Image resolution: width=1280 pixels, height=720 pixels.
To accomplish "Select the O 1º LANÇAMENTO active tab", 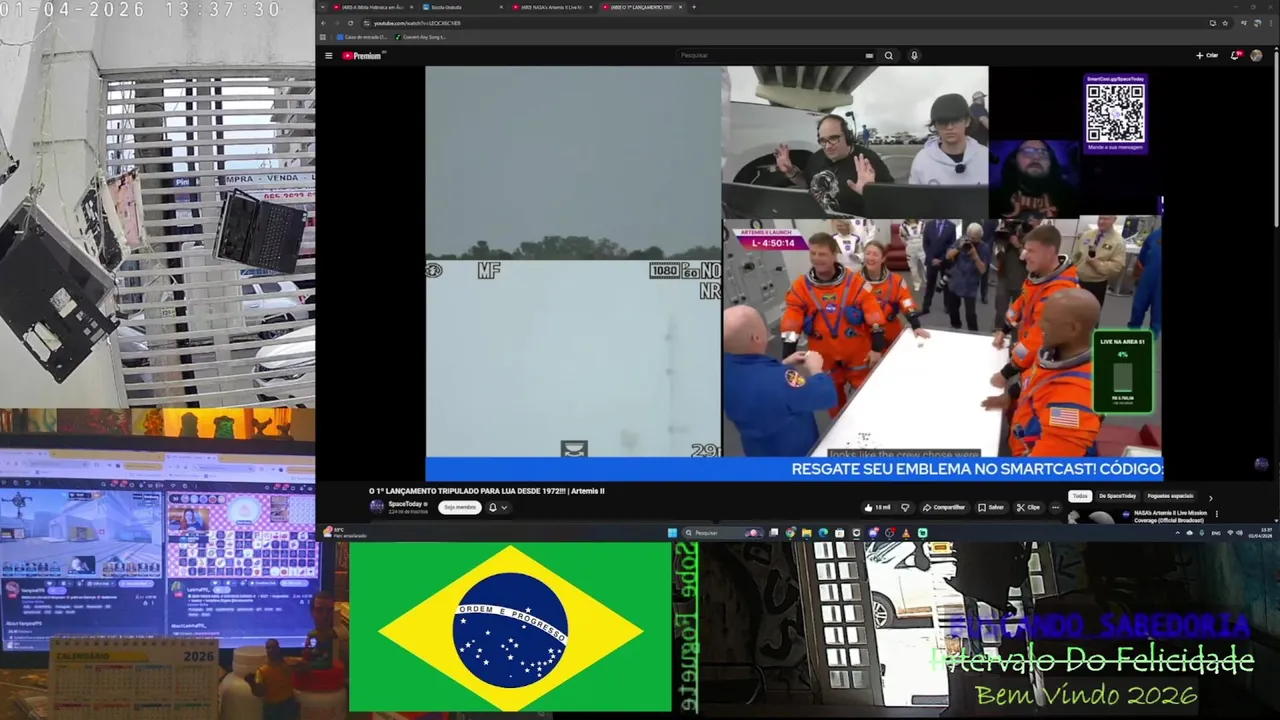I will pos(641,7).
